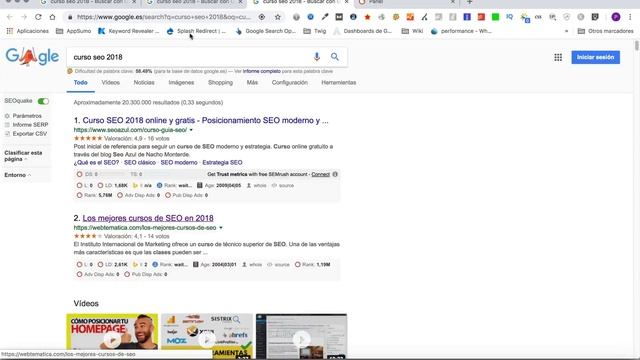Image resolution: width=640 pixels, height=360 pixels.
Task: Open the Otros marcadores folder
Action: [x=606, y=31]
